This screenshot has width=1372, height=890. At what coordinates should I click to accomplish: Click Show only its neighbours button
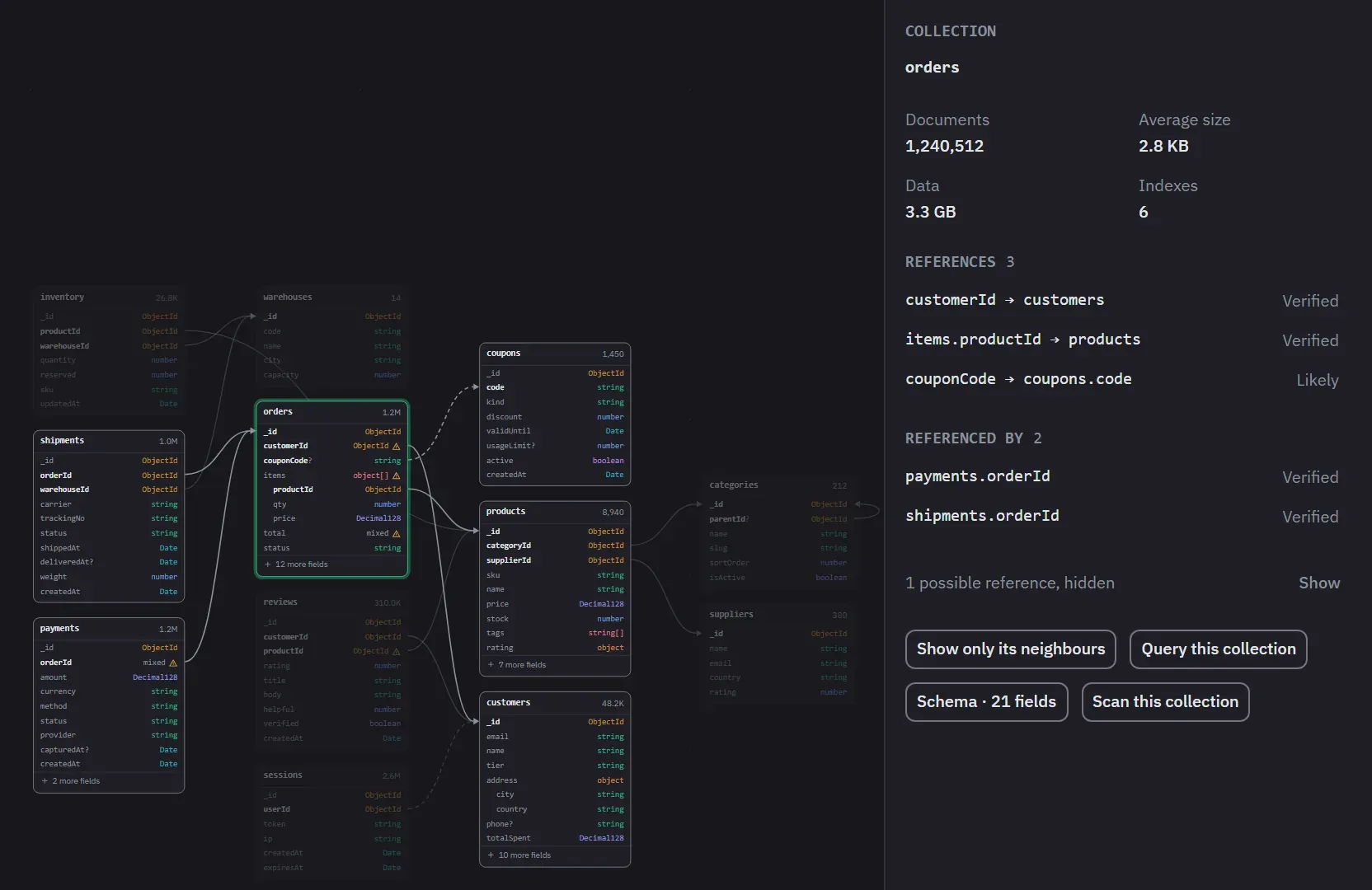click(1011, 649)
